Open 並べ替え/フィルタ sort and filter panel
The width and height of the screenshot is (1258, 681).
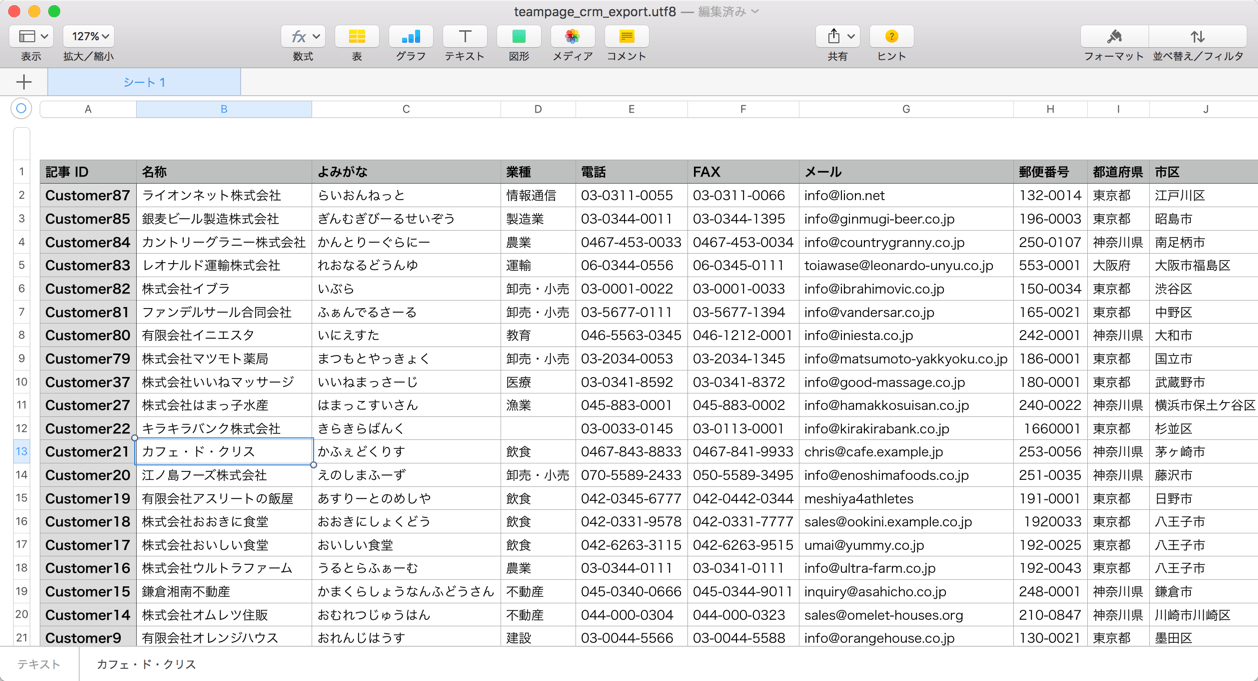1198,37
